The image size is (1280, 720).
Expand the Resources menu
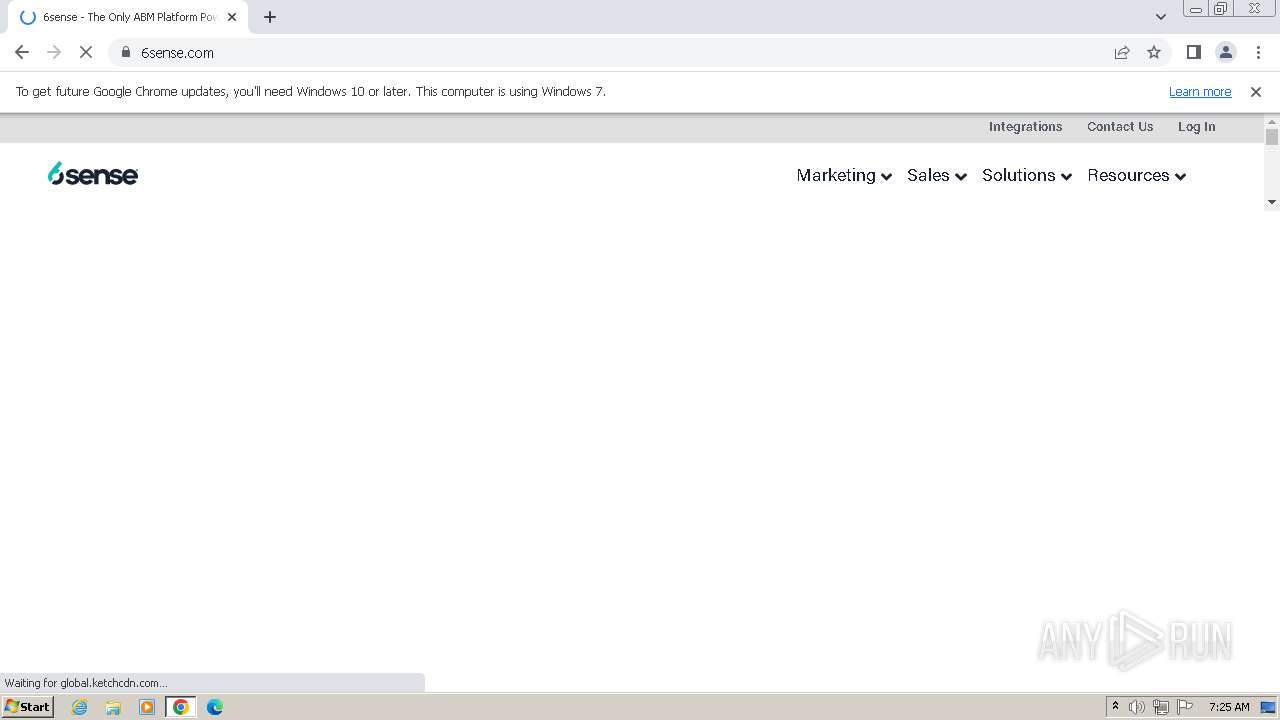tap(1137, 175)
